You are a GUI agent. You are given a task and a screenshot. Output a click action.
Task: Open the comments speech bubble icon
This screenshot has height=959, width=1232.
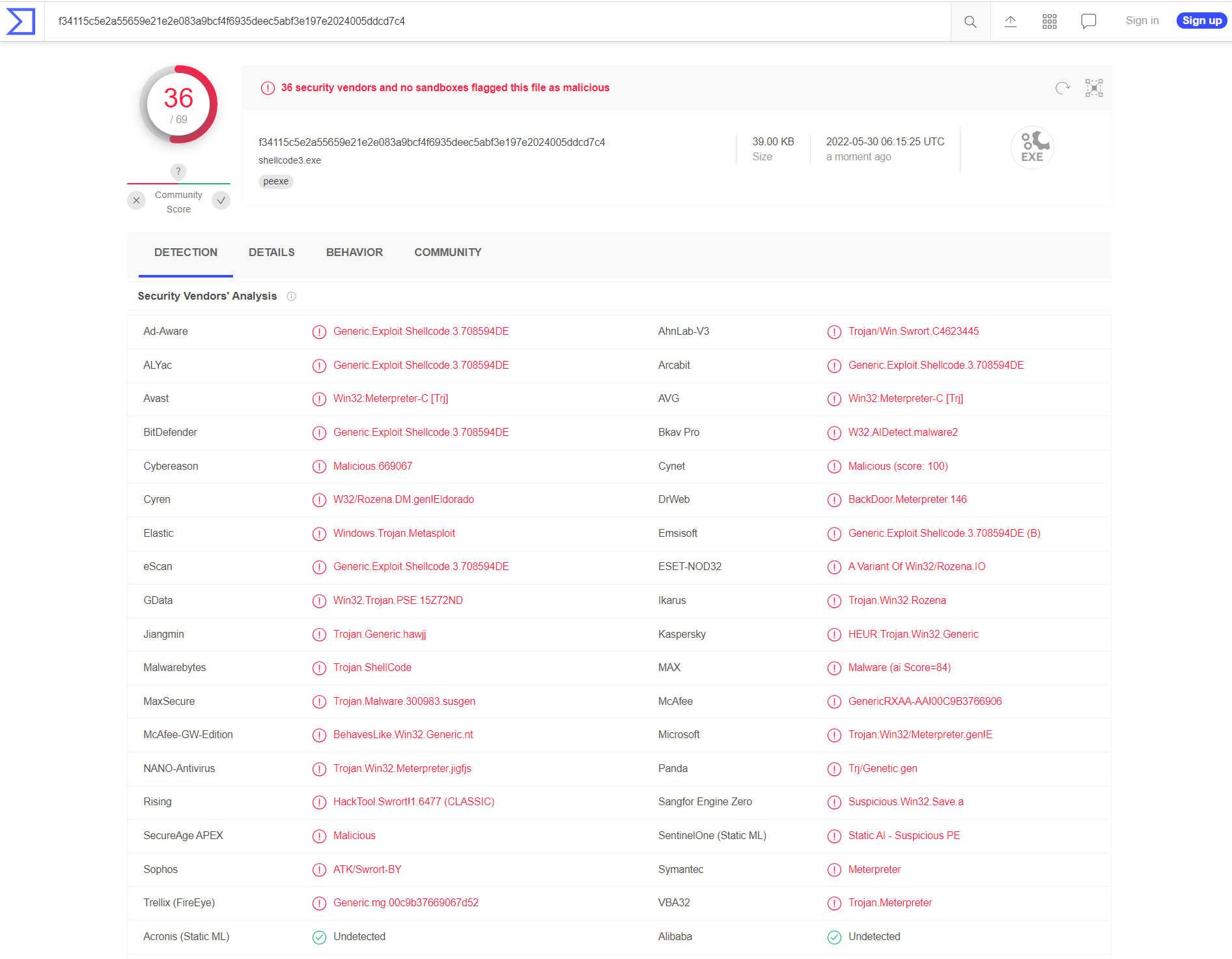[1088, 21]
